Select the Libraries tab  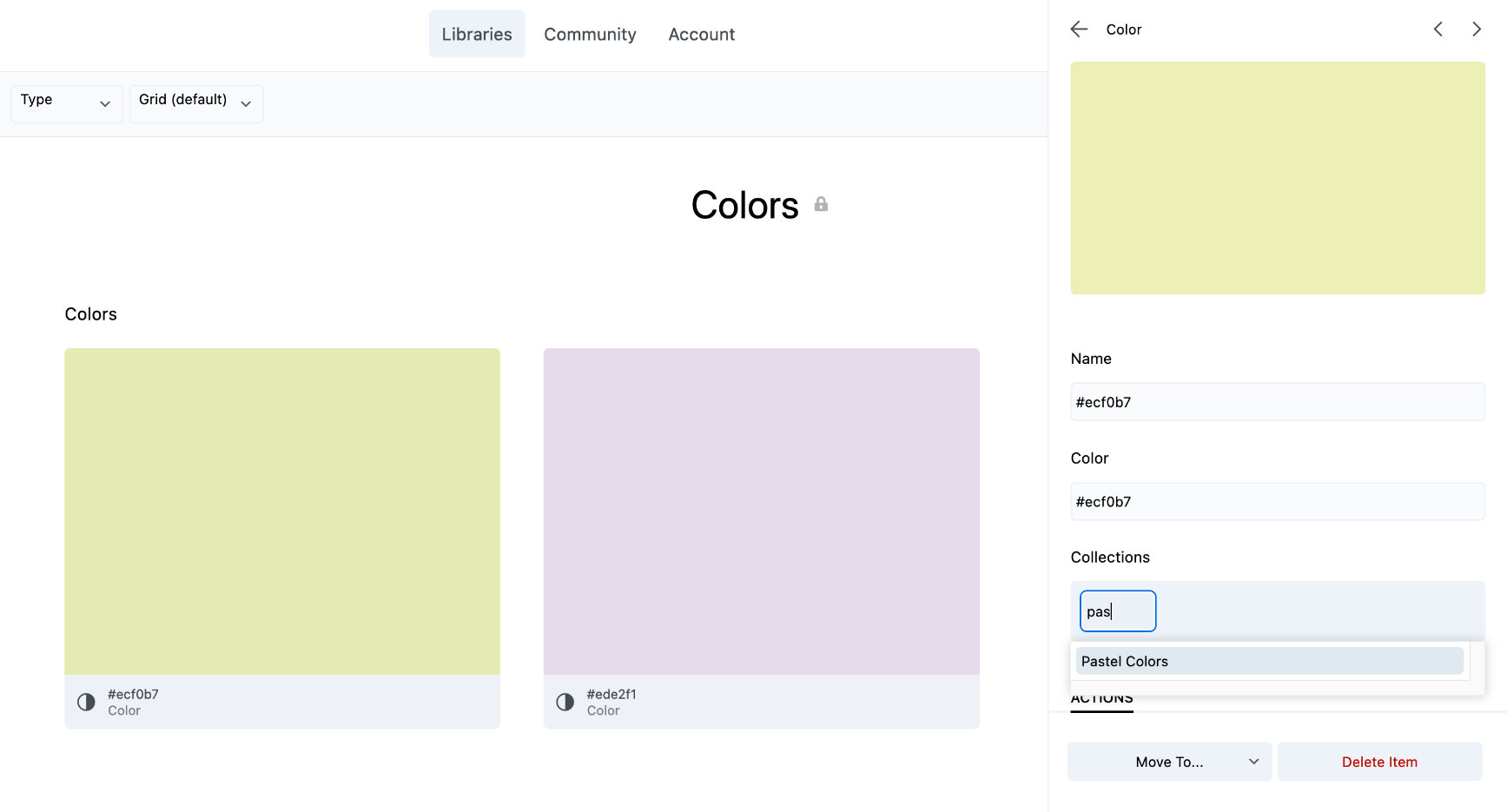[x=476, y=34]
